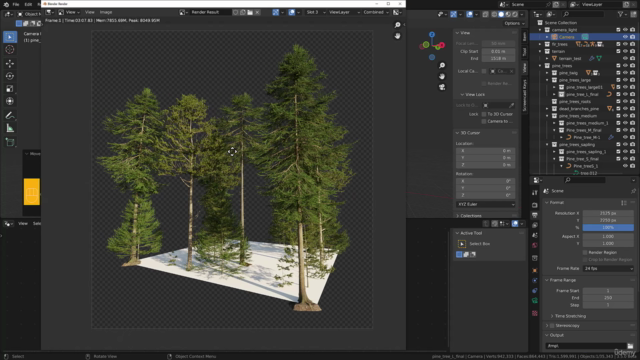Open the Edit menu
This screenshot has width=640, height=360.
pos(28,4)
